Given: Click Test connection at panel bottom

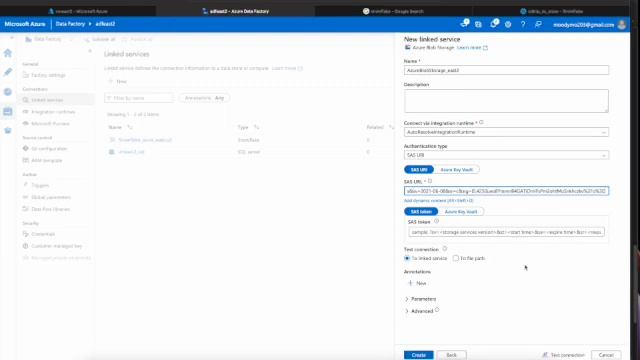Looking at the screenshot, I should pyautogui.click(x=563, y=355).
